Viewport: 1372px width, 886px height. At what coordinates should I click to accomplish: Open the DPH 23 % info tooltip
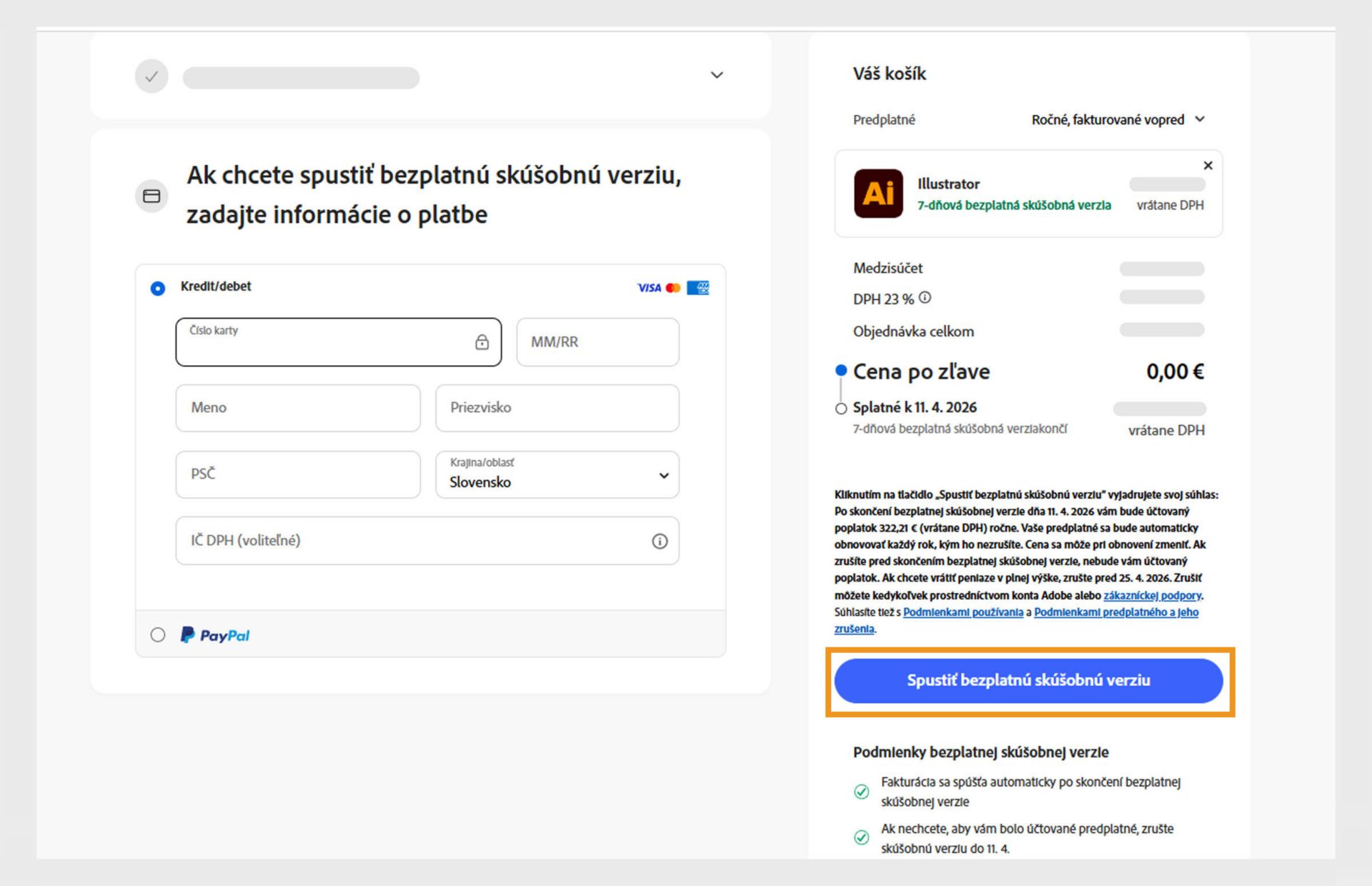coord(925,298)
